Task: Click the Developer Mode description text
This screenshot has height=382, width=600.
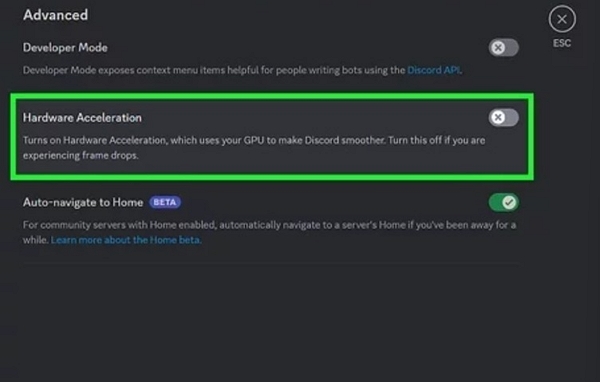Action: 242,70
